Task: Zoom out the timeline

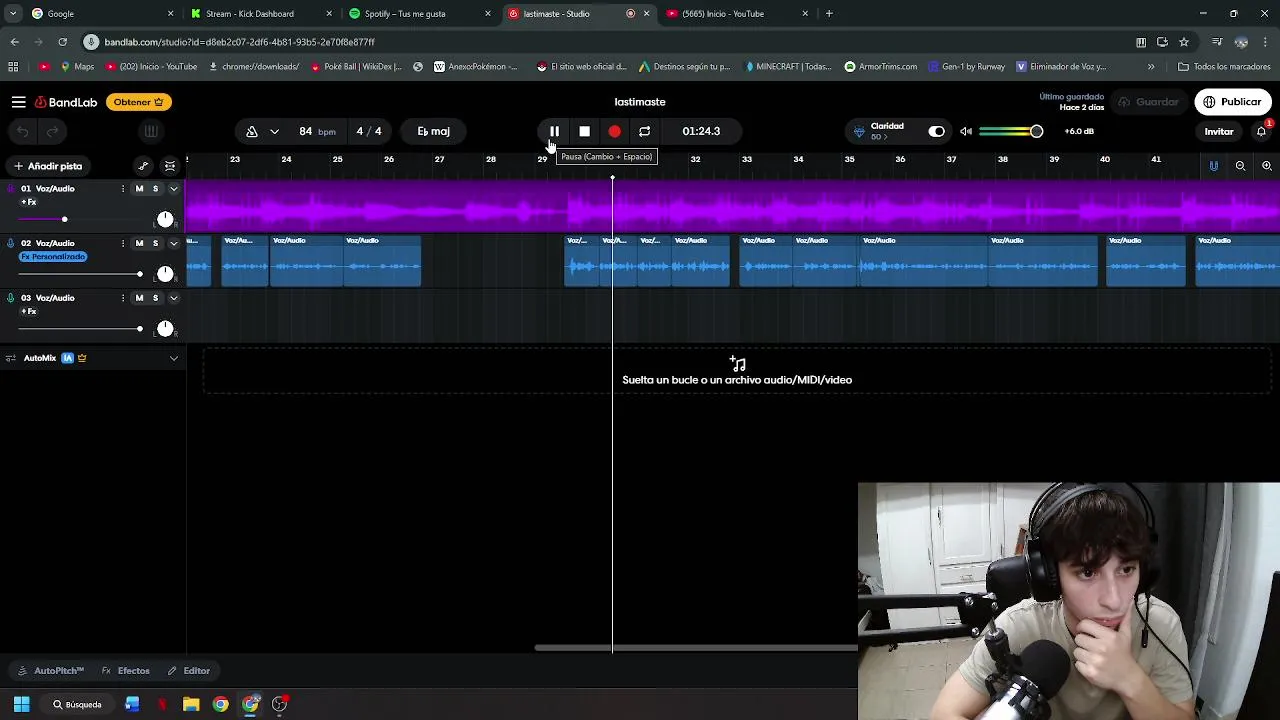Action: click(x=1240, y=166)
